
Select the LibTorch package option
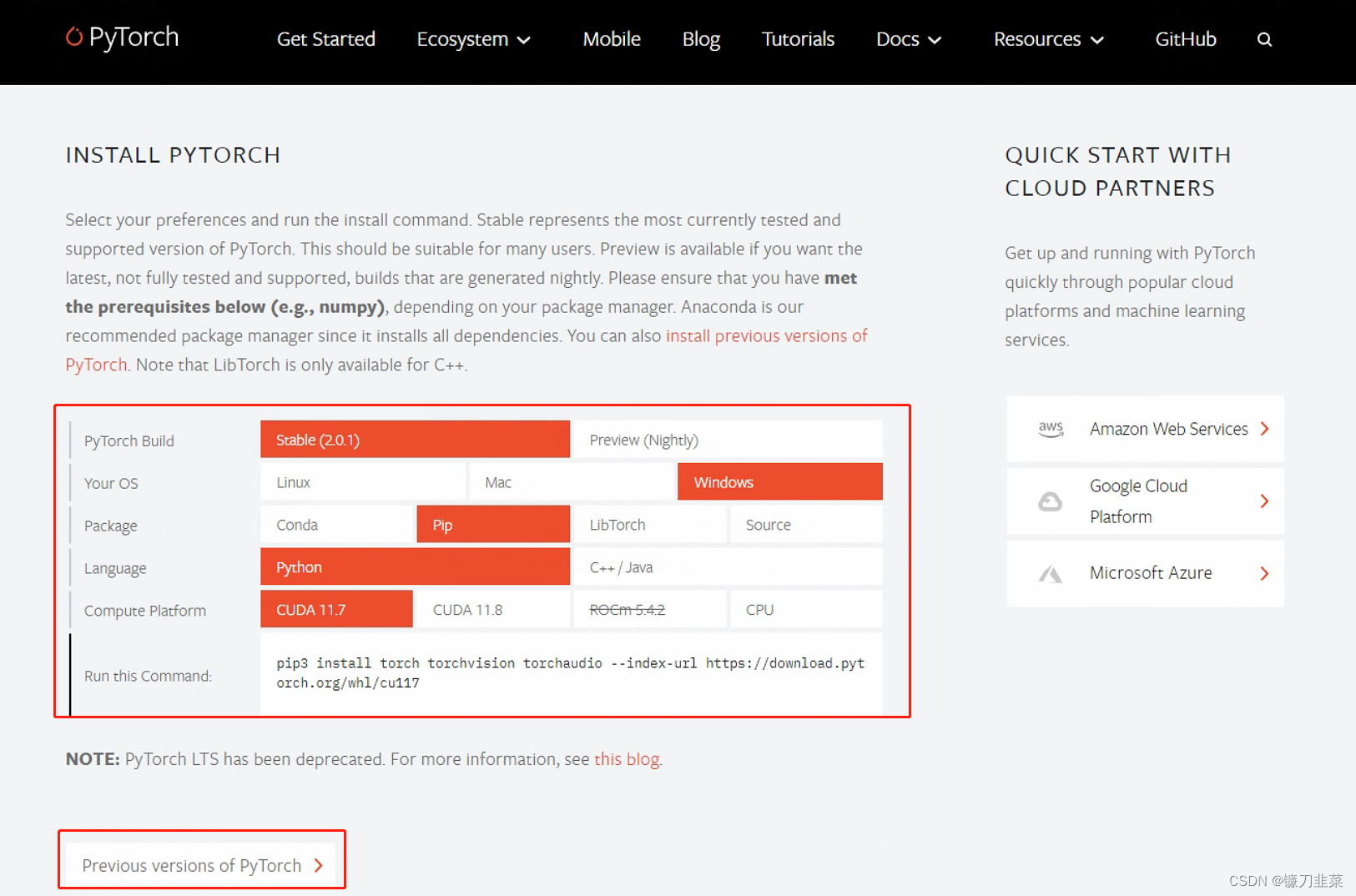pyautogui.click(x=649, y=525)
